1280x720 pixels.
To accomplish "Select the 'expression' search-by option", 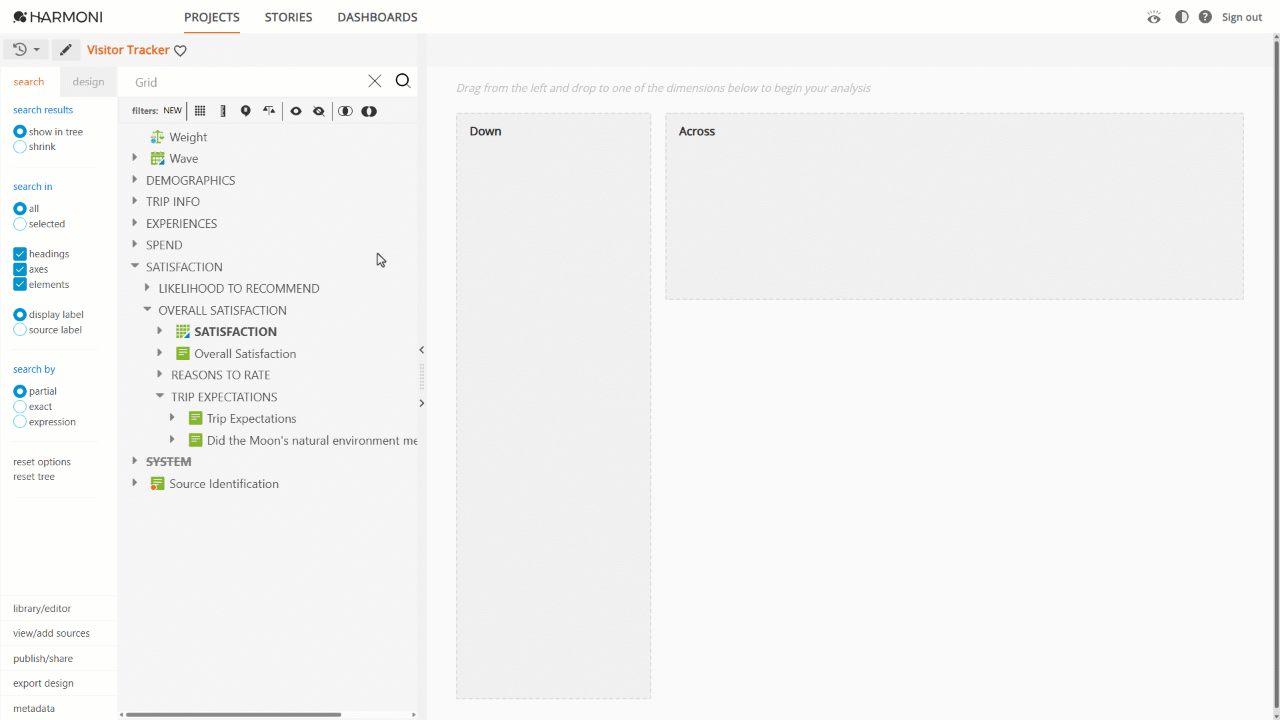I will [20, 422].
